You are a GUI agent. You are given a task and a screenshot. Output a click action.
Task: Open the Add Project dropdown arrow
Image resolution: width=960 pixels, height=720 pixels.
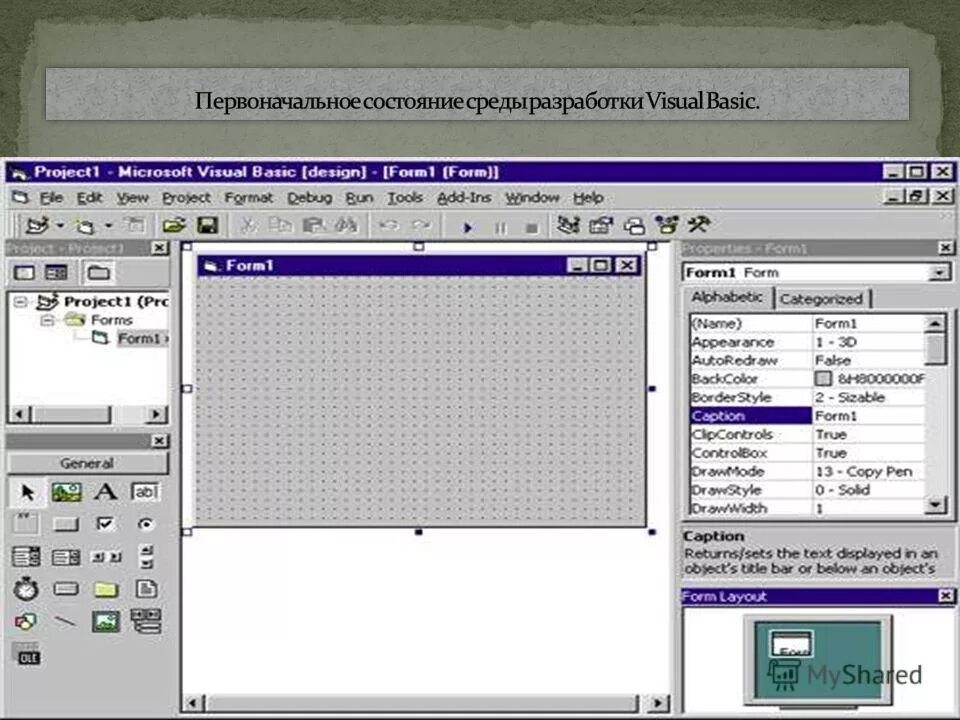pyautogui.click(x=59, y=226)
